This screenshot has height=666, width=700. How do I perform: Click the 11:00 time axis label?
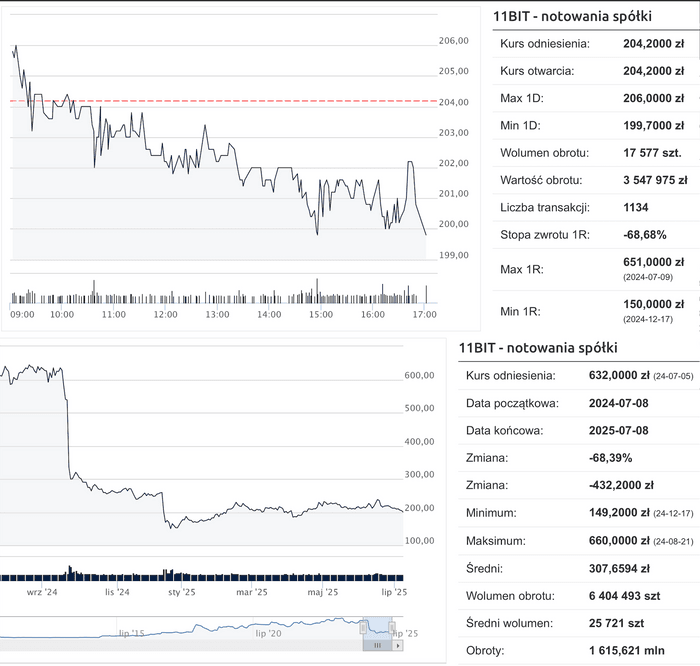pos(114,315)
